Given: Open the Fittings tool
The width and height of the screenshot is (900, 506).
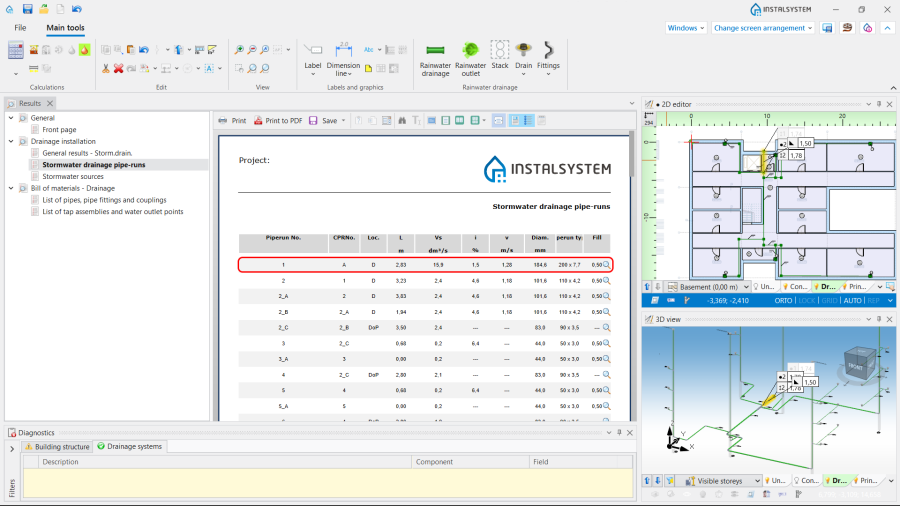Looking at the screenshot, I should tap(548, 58).
